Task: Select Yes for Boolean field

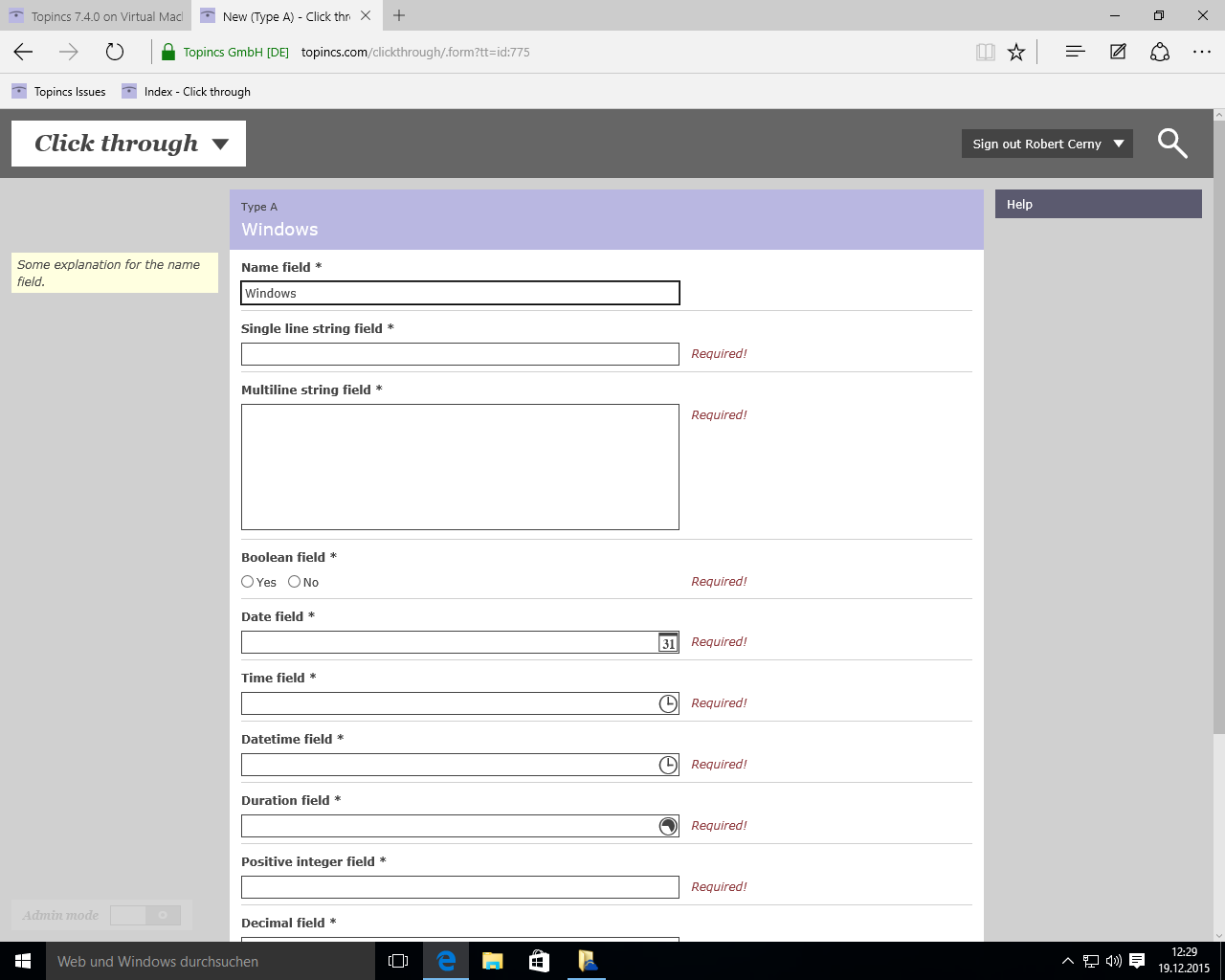Action: [x=248, y=582]
